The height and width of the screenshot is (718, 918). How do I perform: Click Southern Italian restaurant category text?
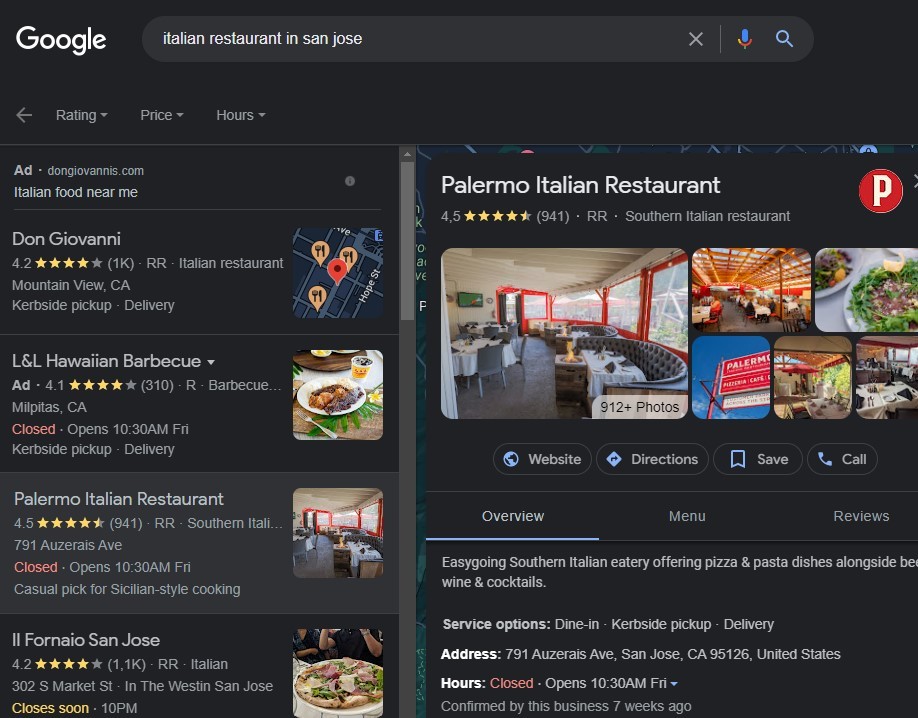coord(707,216)
